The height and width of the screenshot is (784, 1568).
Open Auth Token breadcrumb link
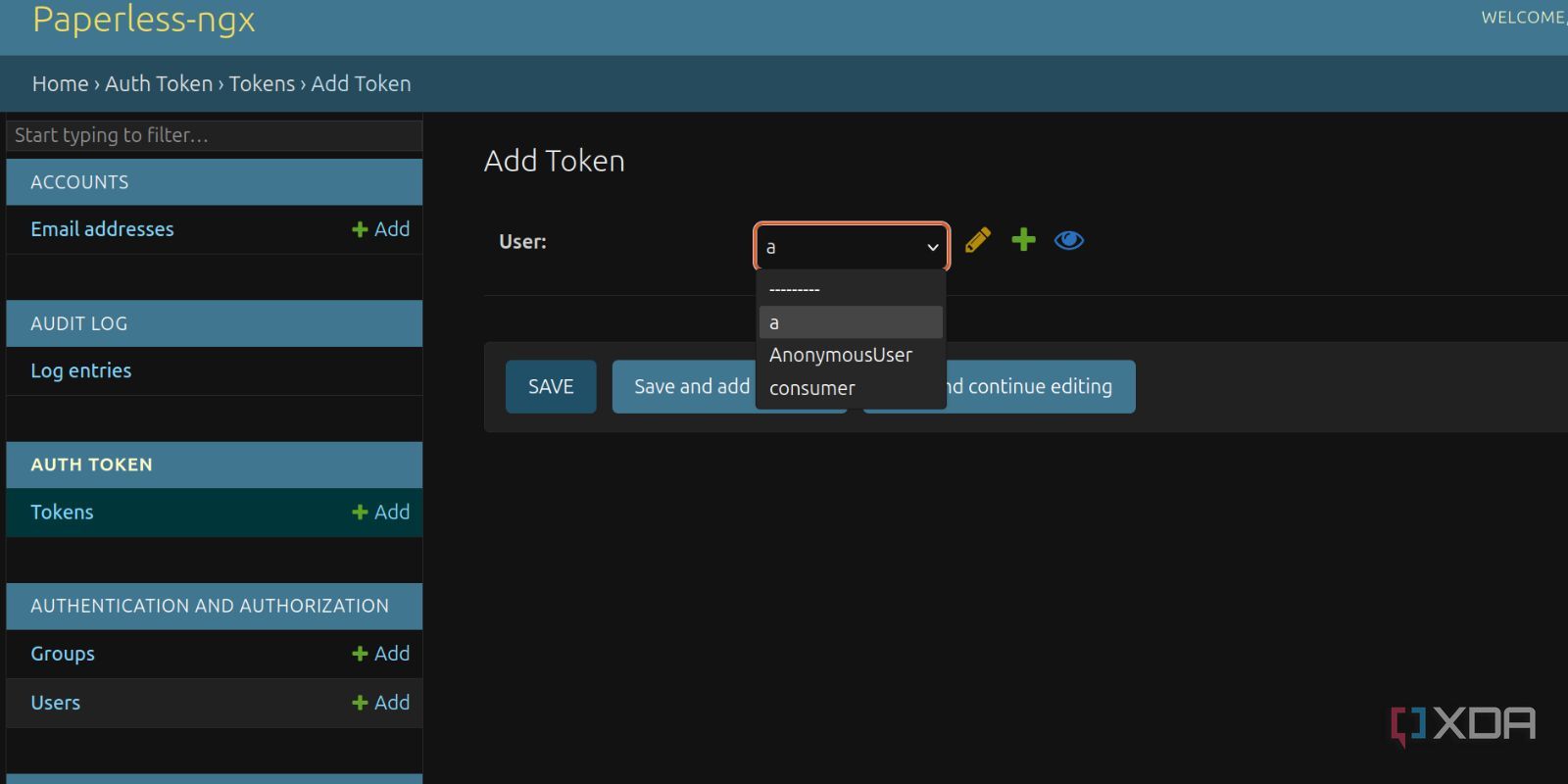(159, 84)
